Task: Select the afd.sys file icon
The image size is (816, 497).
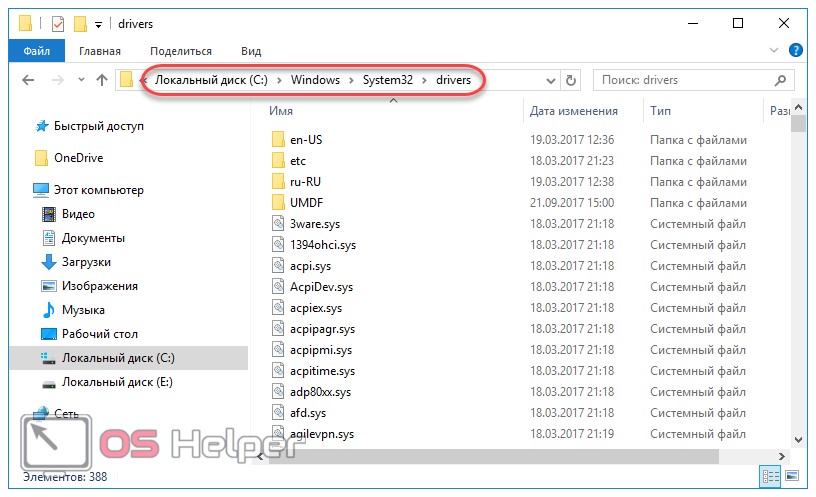Action: pyautogui.click(x=278, y=412)
